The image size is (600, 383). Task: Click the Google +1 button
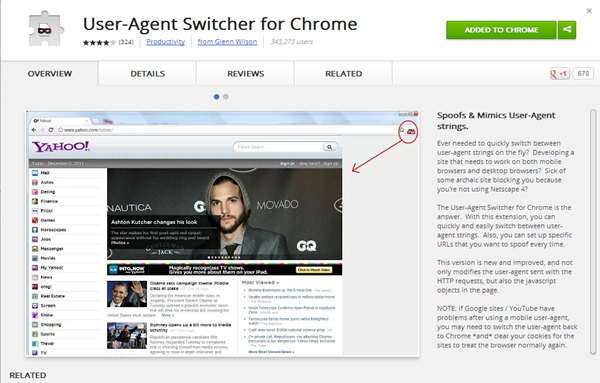pyautogui.click(x=559, y=73)
